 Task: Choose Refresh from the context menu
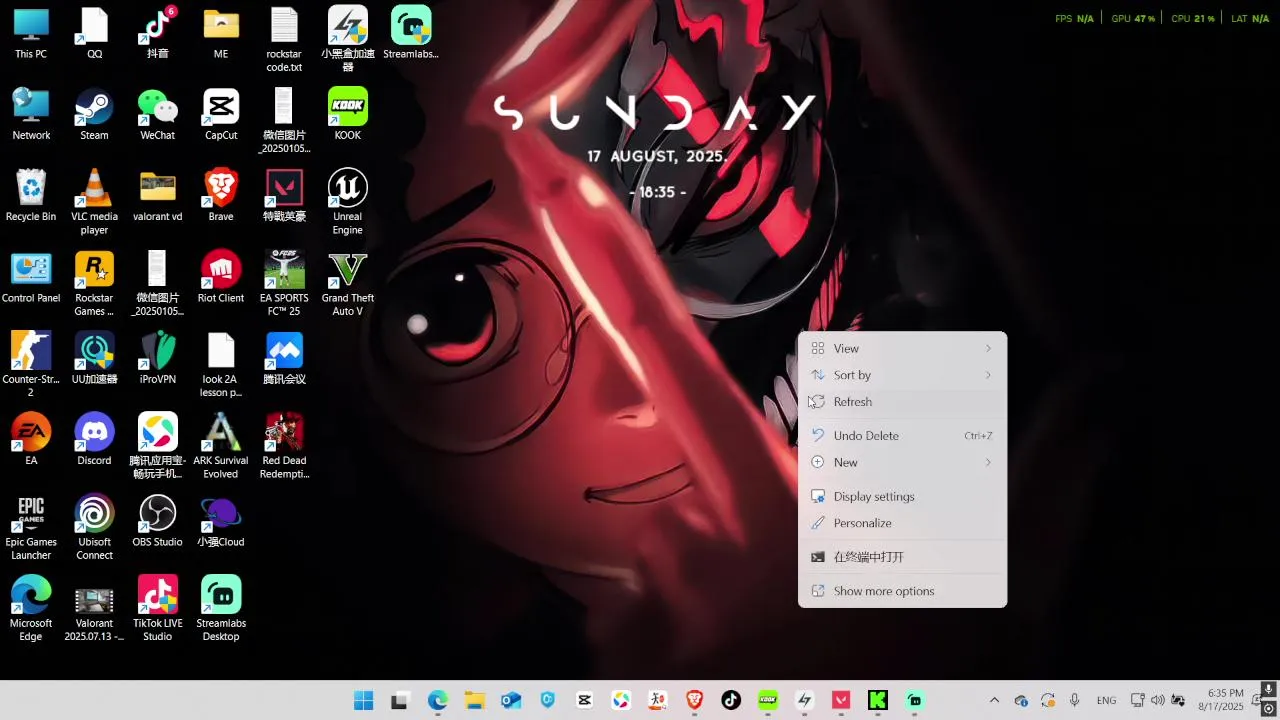[902, 402]
